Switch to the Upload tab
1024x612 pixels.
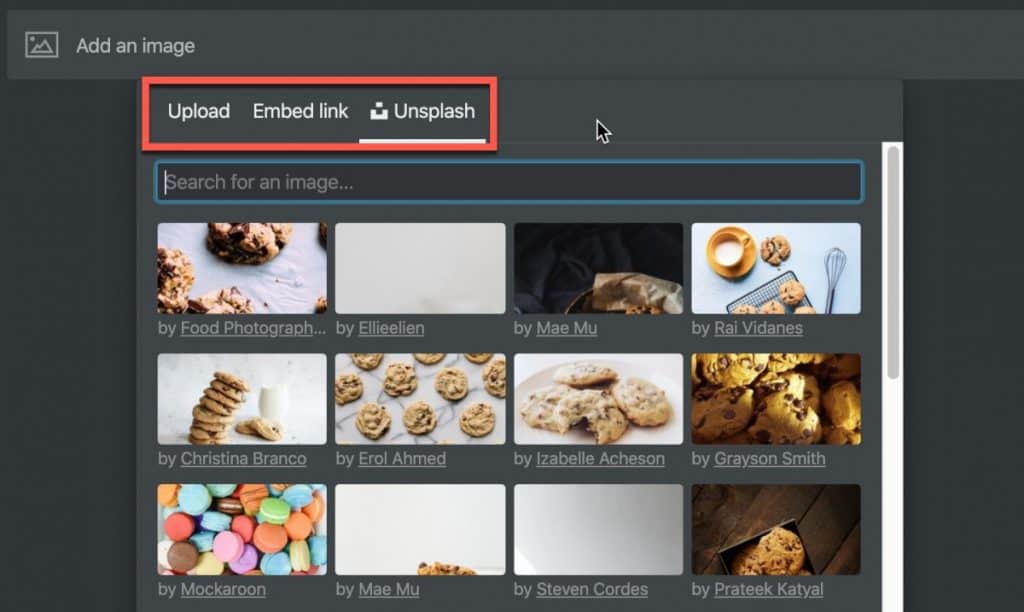(199, 111)
